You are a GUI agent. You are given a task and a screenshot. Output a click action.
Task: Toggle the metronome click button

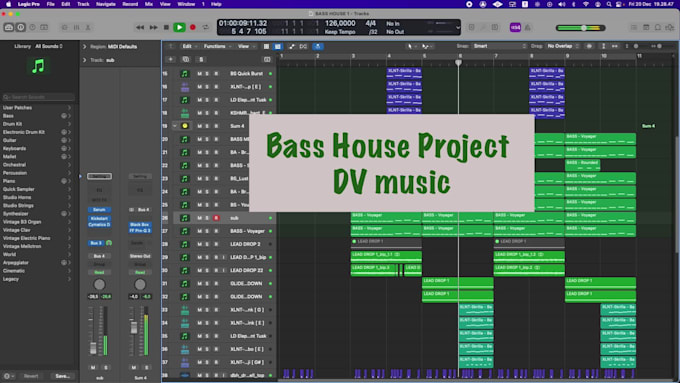528,27
